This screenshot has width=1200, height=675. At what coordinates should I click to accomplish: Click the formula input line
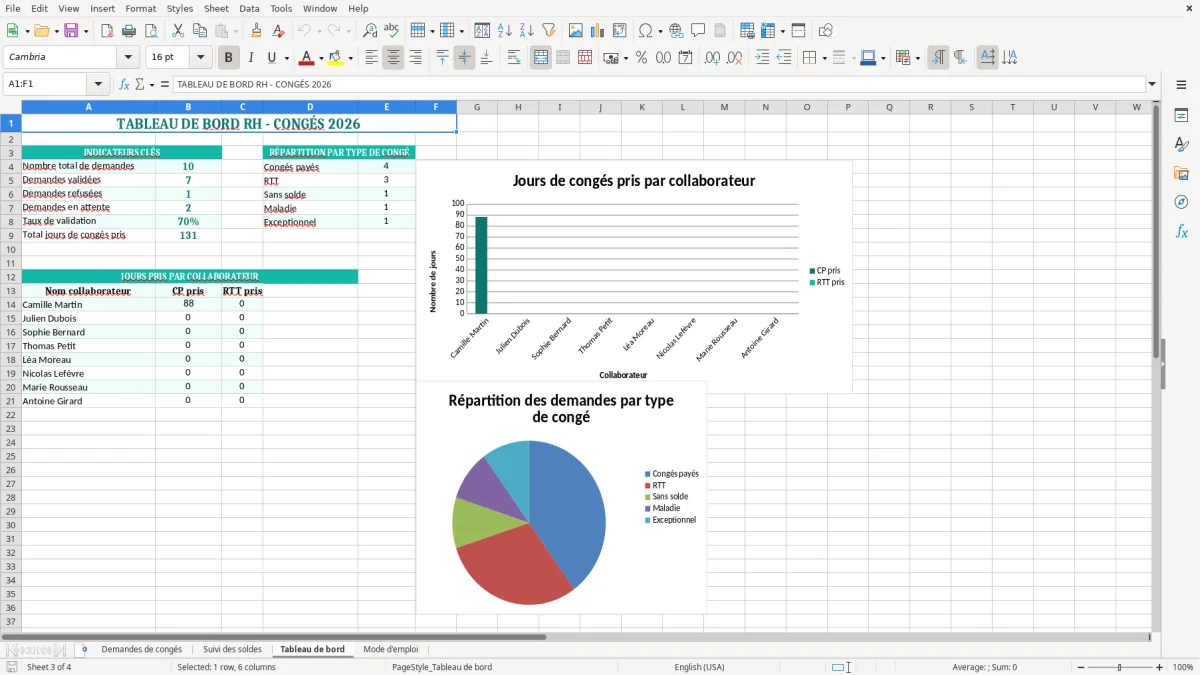(658, 85)
